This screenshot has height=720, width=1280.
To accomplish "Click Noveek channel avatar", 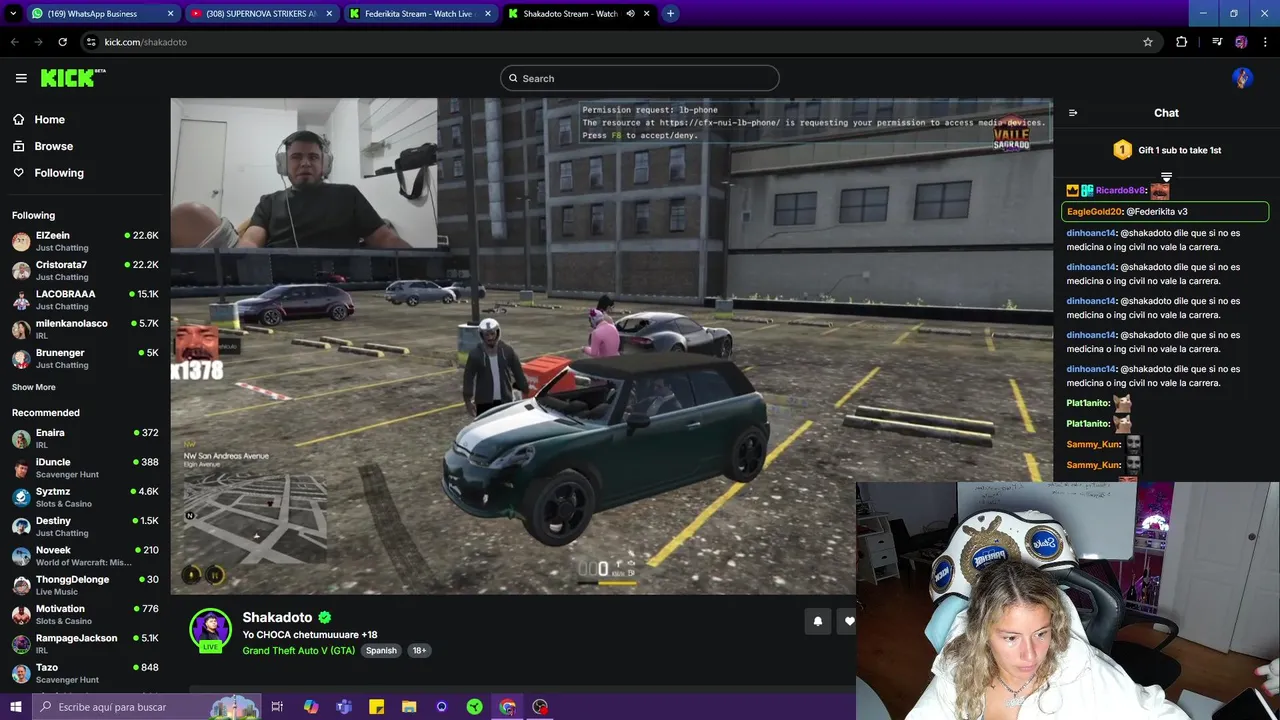I will (x=21, y=556).
